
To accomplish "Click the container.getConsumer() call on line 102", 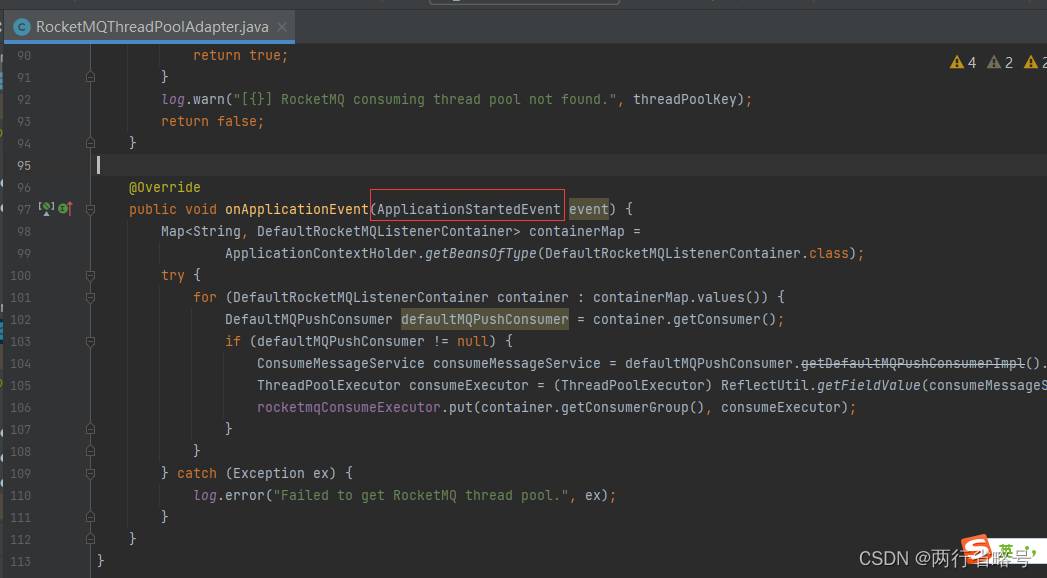I will click(684, 320).
